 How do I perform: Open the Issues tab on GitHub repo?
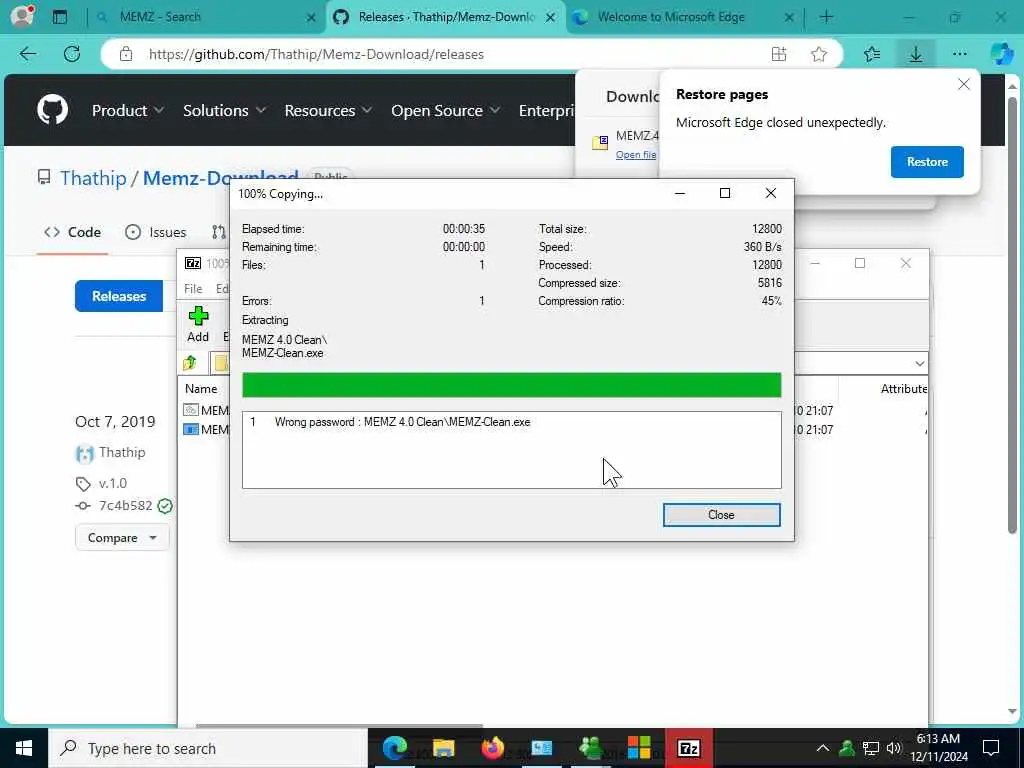(x=155, y=232)
